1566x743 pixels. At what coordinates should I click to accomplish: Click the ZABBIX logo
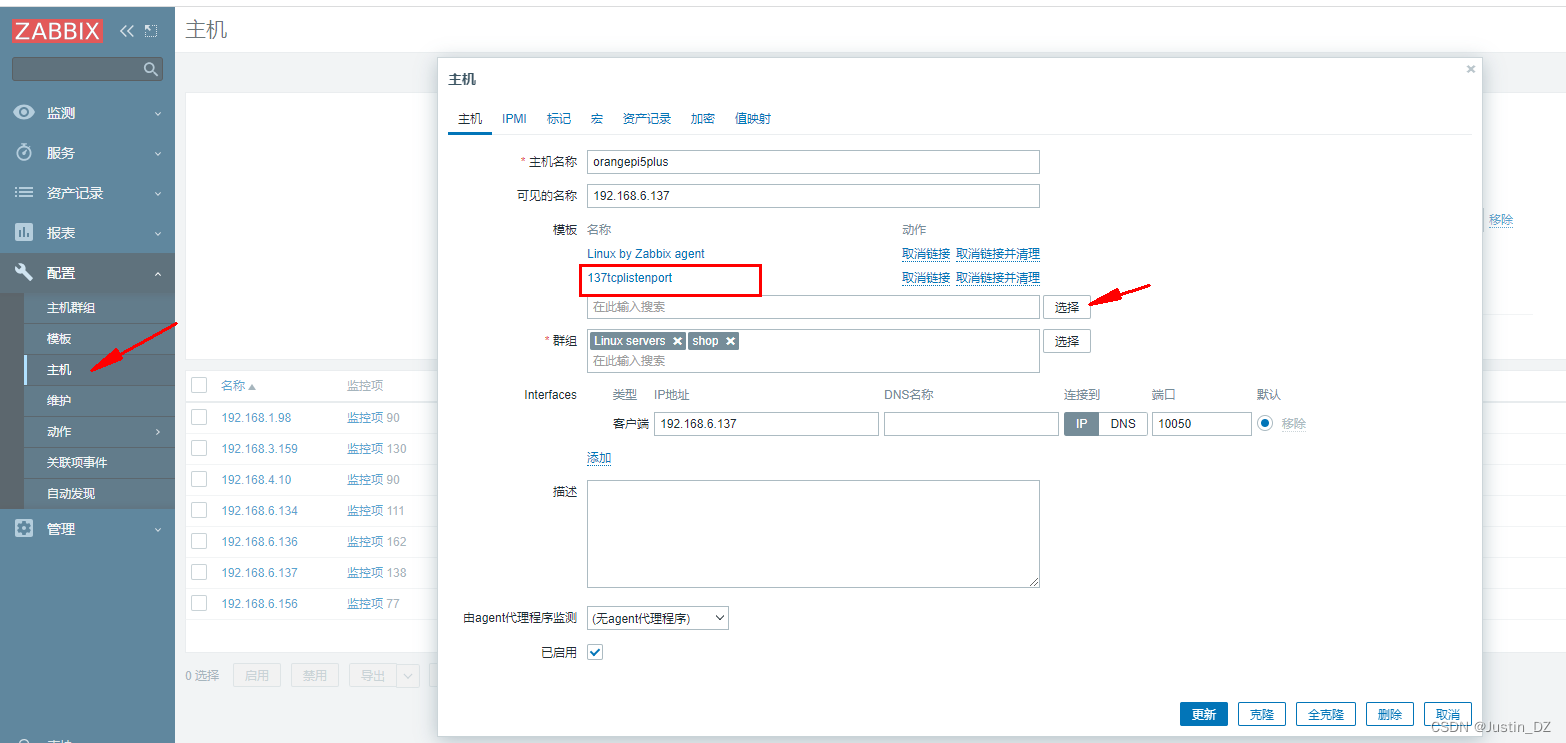[57, 31]
